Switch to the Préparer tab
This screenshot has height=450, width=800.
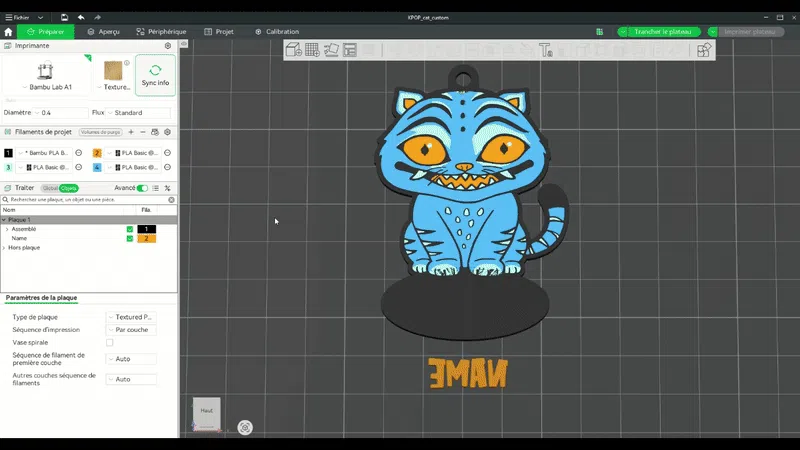coord(45,32)
